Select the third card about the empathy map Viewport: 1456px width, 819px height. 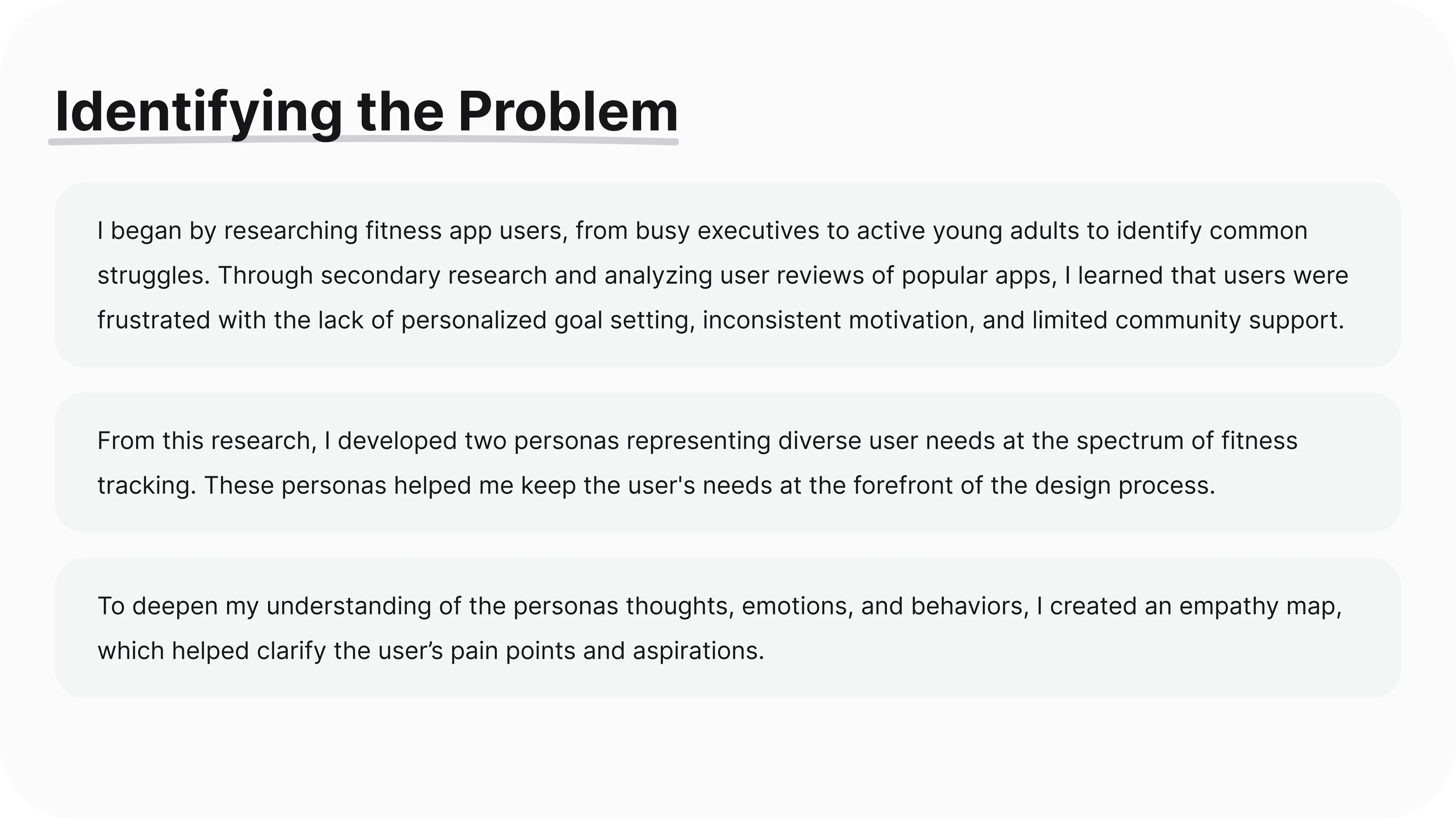[x=728, y=628]
